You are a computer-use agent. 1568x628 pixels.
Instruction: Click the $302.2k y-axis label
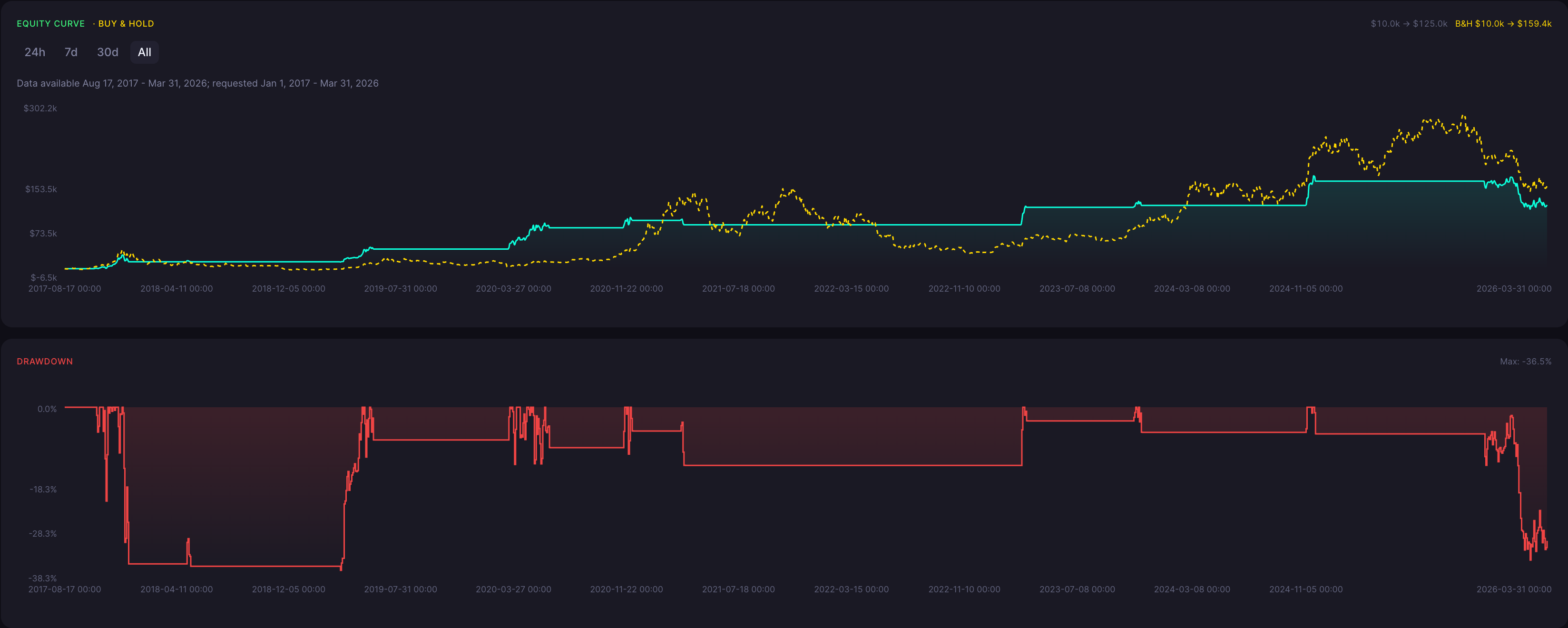click(x=40, y=108)
